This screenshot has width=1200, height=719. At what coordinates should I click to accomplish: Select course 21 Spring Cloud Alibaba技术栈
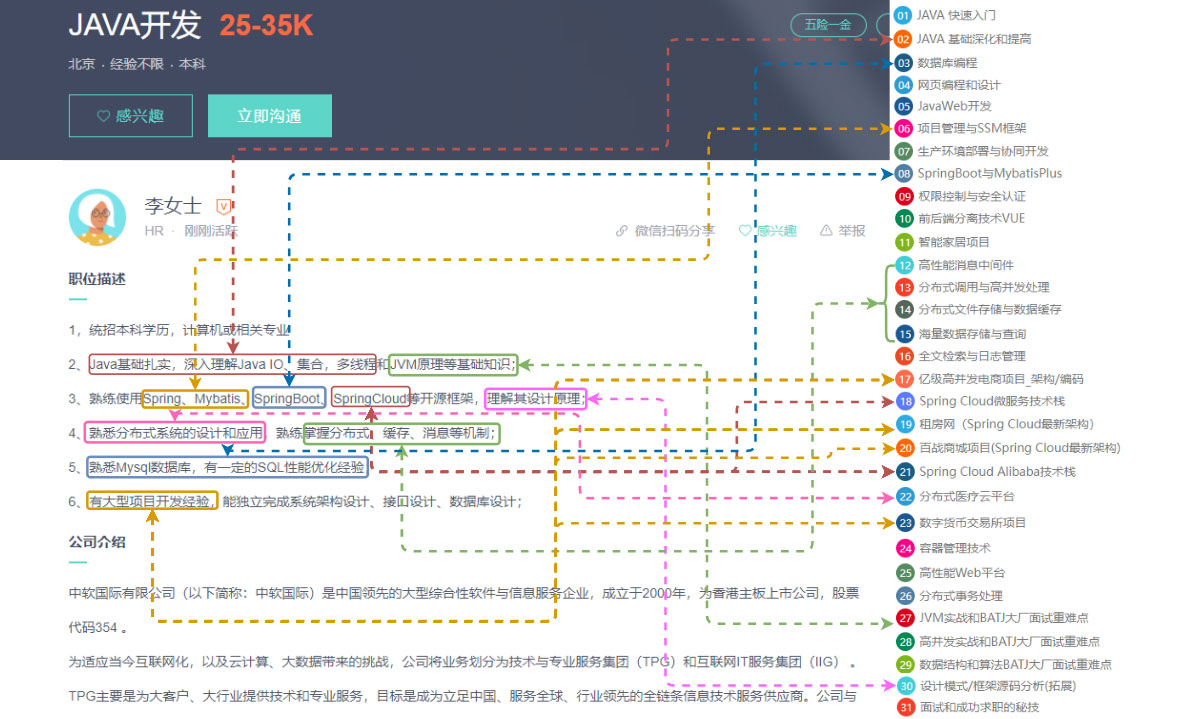click(985, 472)
